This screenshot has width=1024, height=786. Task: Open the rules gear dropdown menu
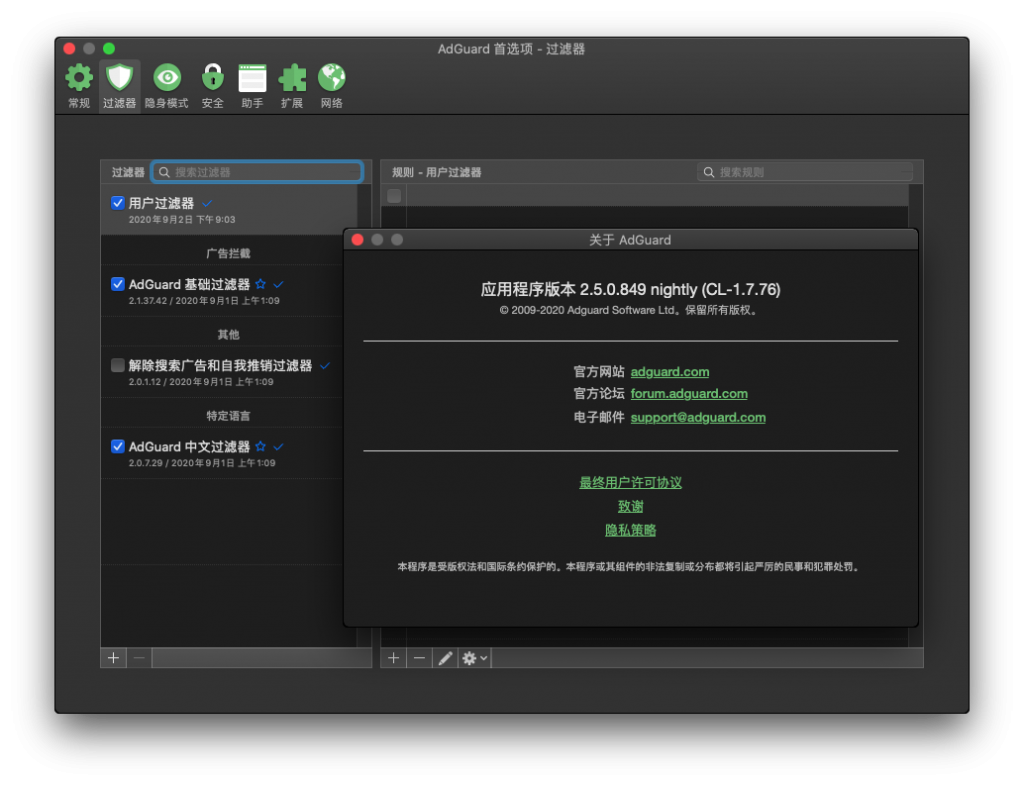click(x=475, y=657)
